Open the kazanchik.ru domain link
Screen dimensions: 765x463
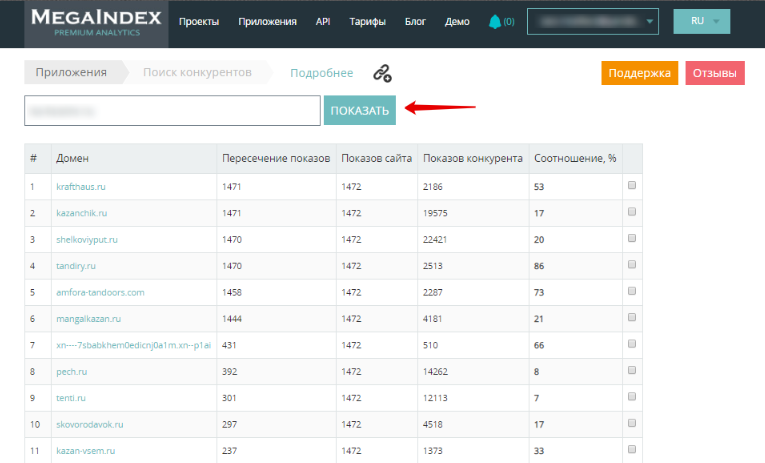pos(81,213)
